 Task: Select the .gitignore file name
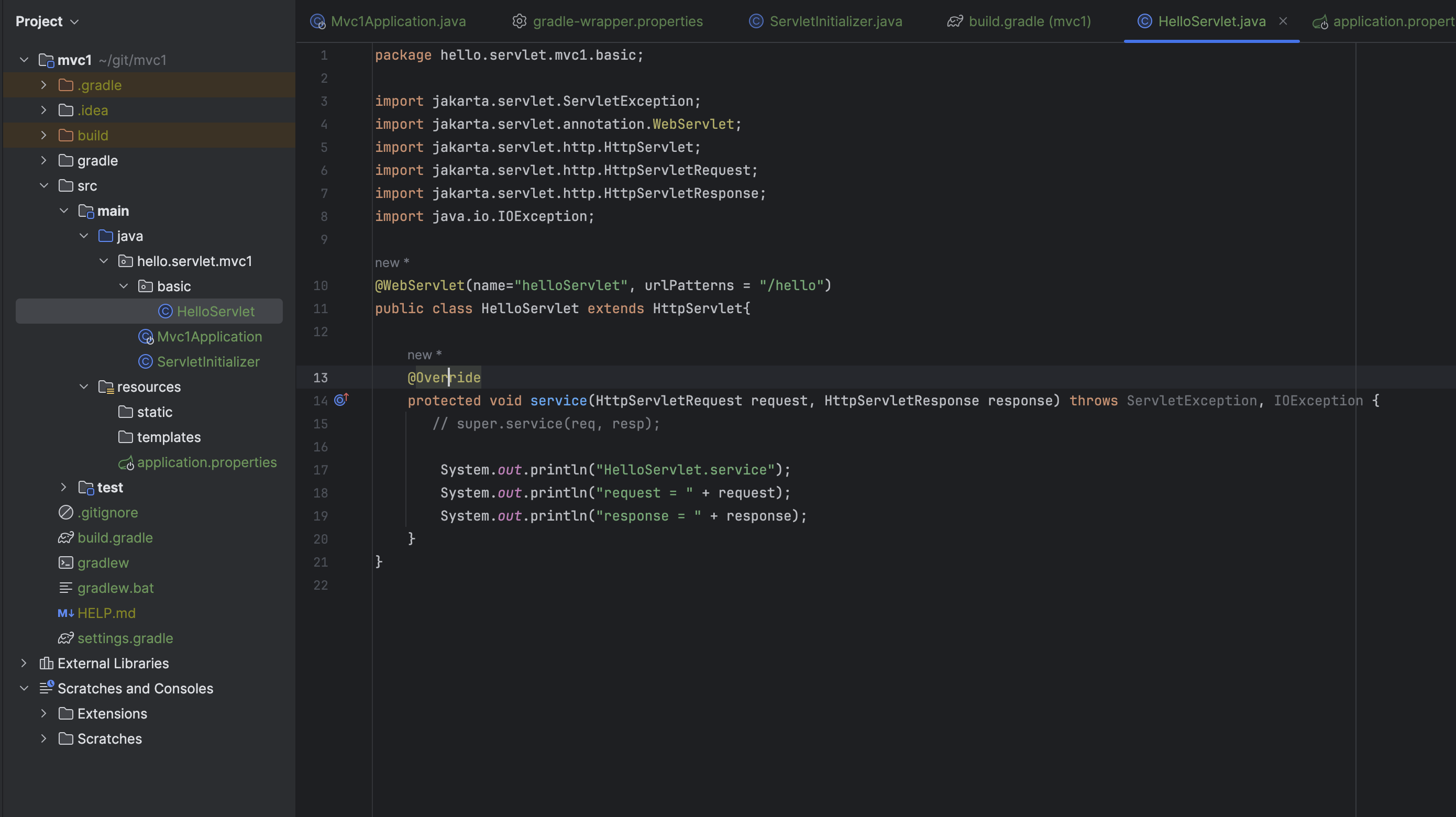point(108,513)
